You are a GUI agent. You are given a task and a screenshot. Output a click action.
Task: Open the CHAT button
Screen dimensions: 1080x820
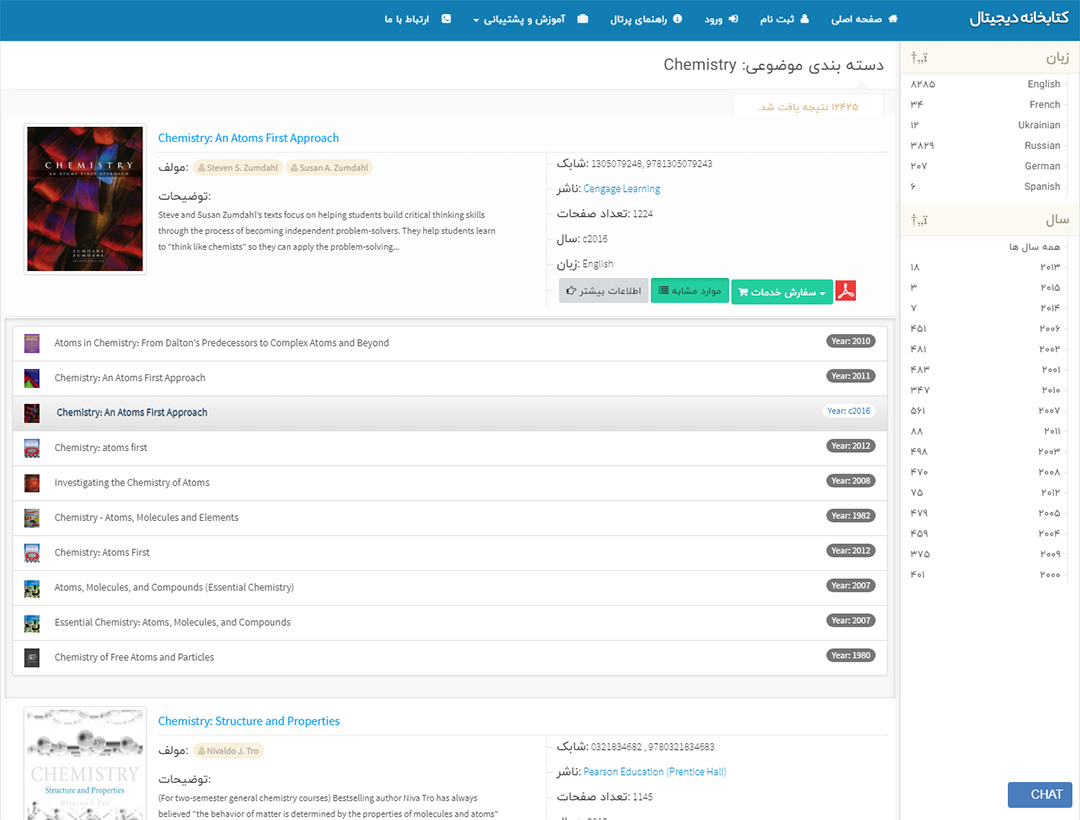[x=1039, y=795]
